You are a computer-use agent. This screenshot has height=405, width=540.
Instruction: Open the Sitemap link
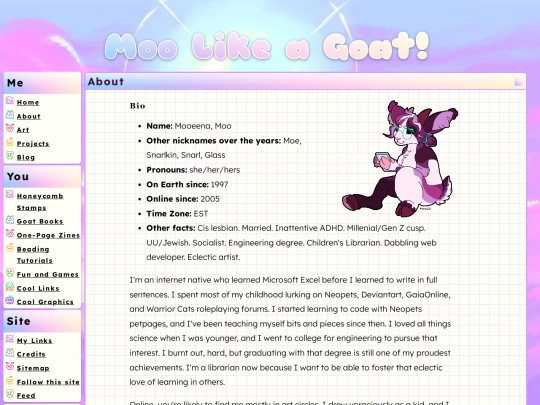pos(33,368)
